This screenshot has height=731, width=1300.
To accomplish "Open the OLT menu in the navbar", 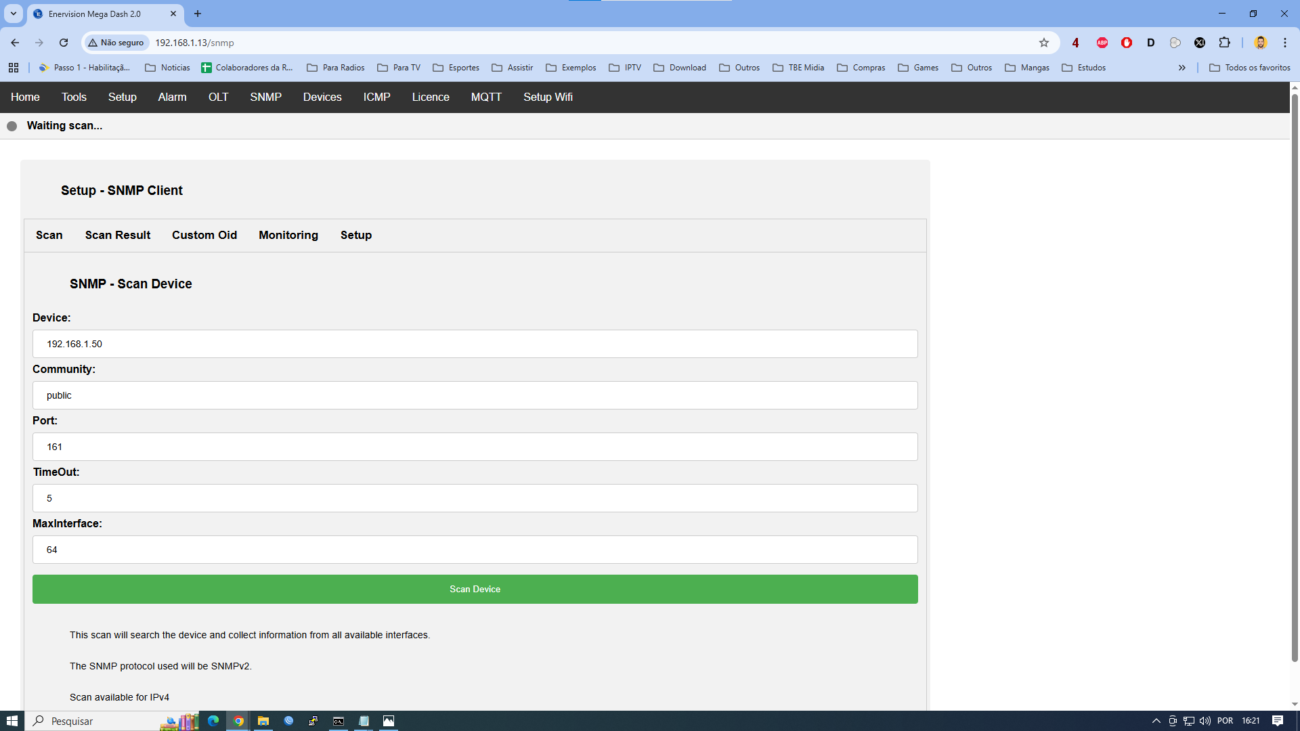I will tap(218, 97).
